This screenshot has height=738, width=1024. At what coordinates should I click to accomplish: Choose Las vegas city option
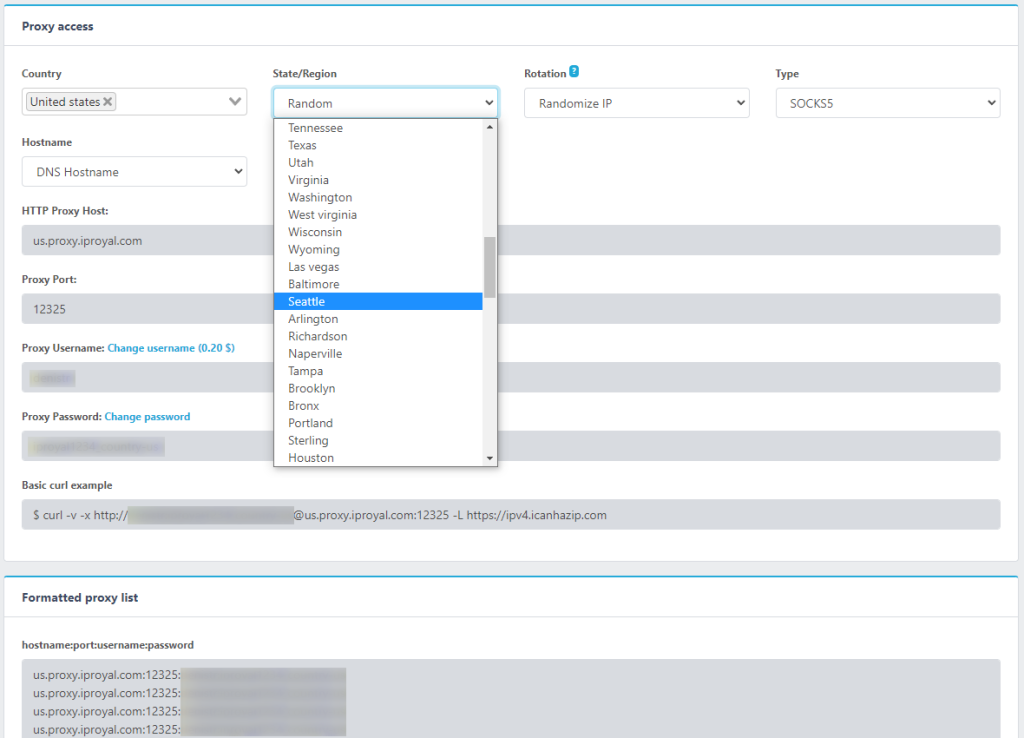tap(378, 267)
